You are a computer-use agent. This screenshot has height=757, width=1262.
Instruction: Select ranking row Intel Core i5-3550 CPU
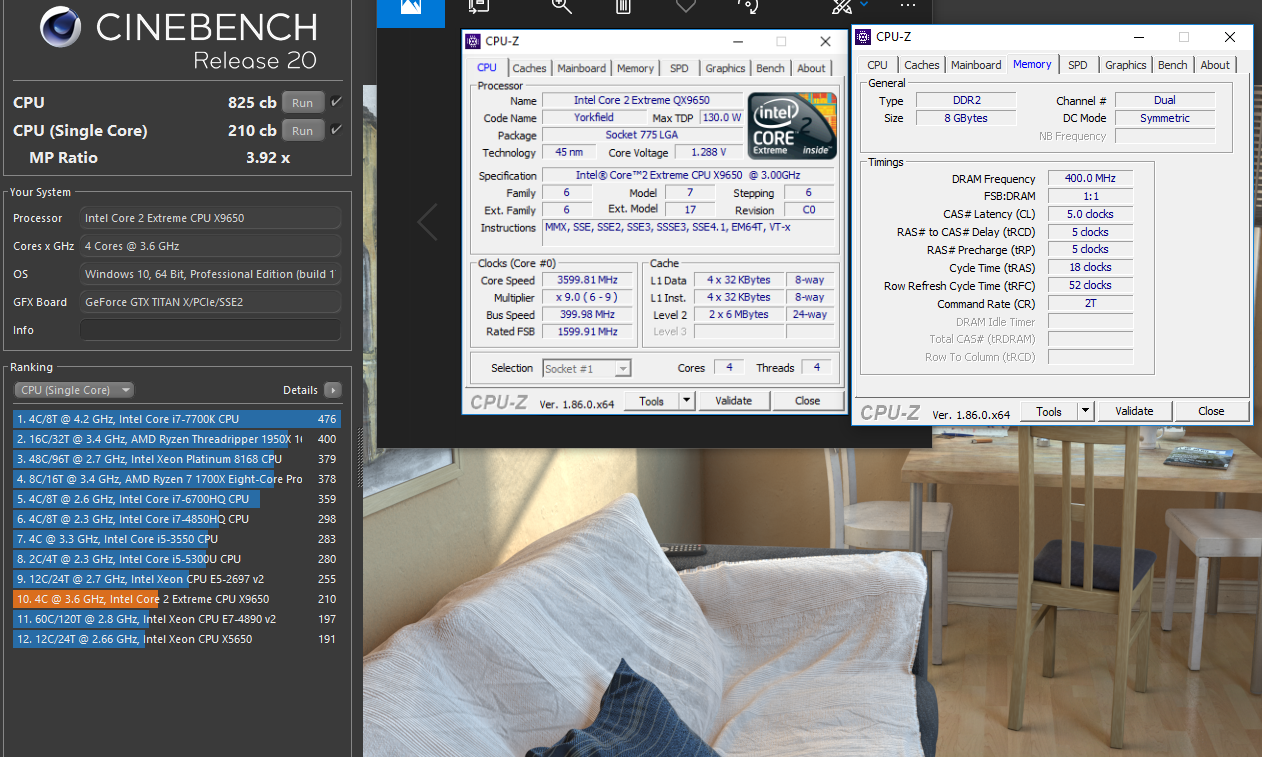[177, 539]
